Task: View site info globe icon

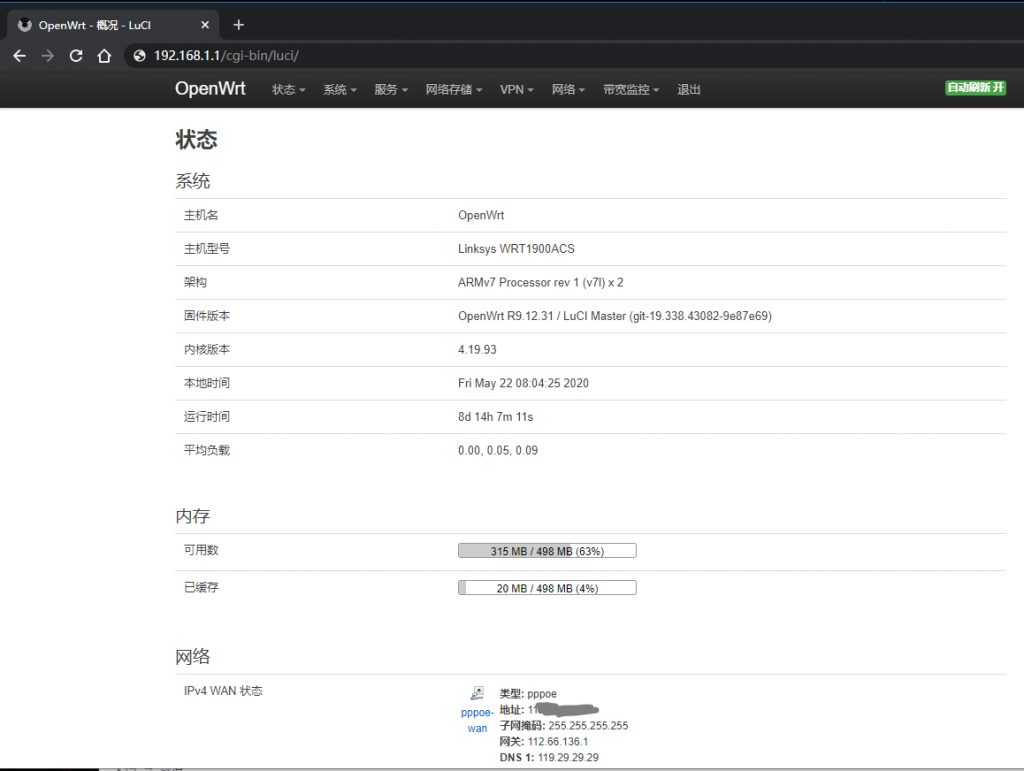Action: (139, 56)
